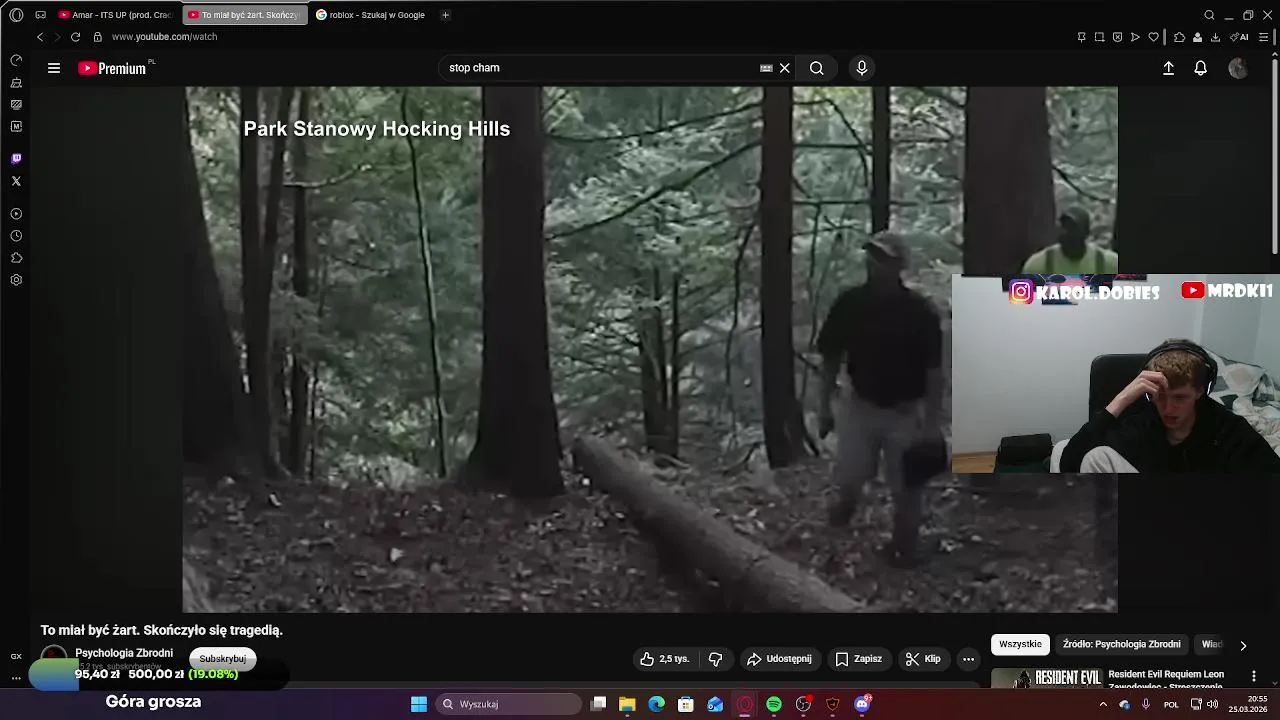Open the Opera main menu logo
This screenshot has width=1280, height=720.
16,15
